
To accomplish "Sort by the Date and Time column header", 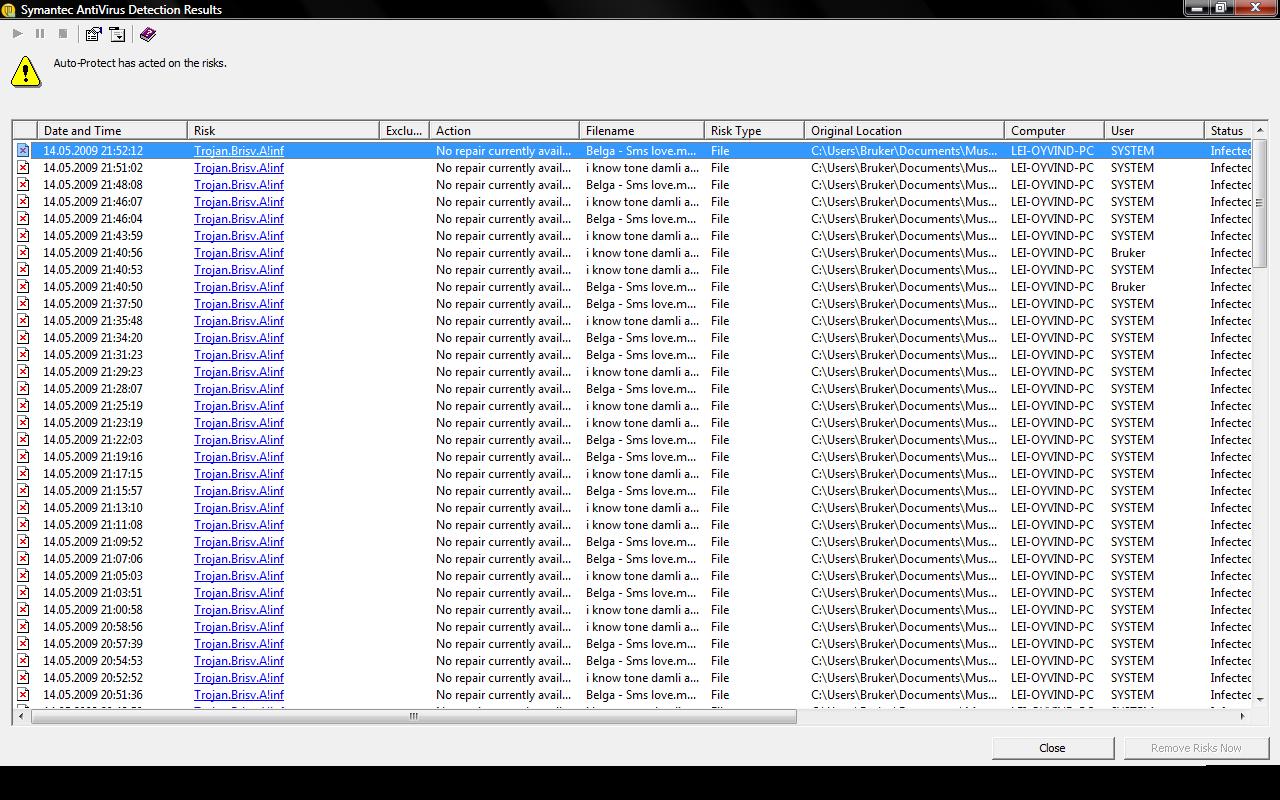I will (112, 131).
